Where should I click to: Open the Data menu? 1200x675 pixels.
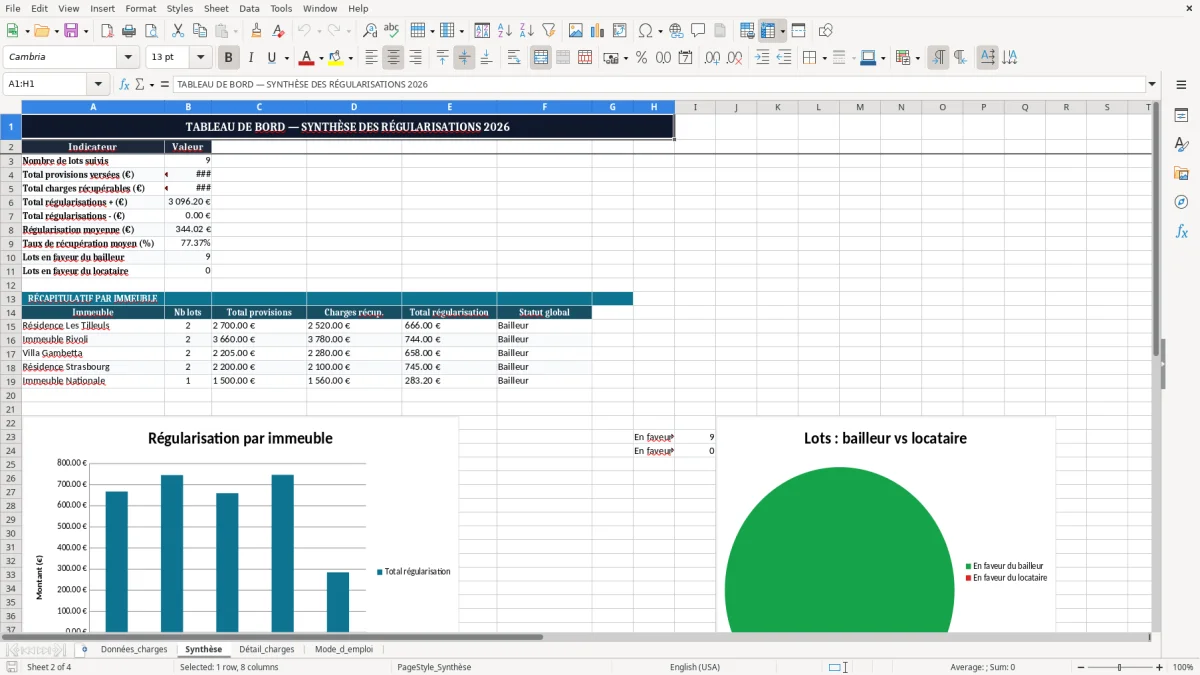(249, 8)
